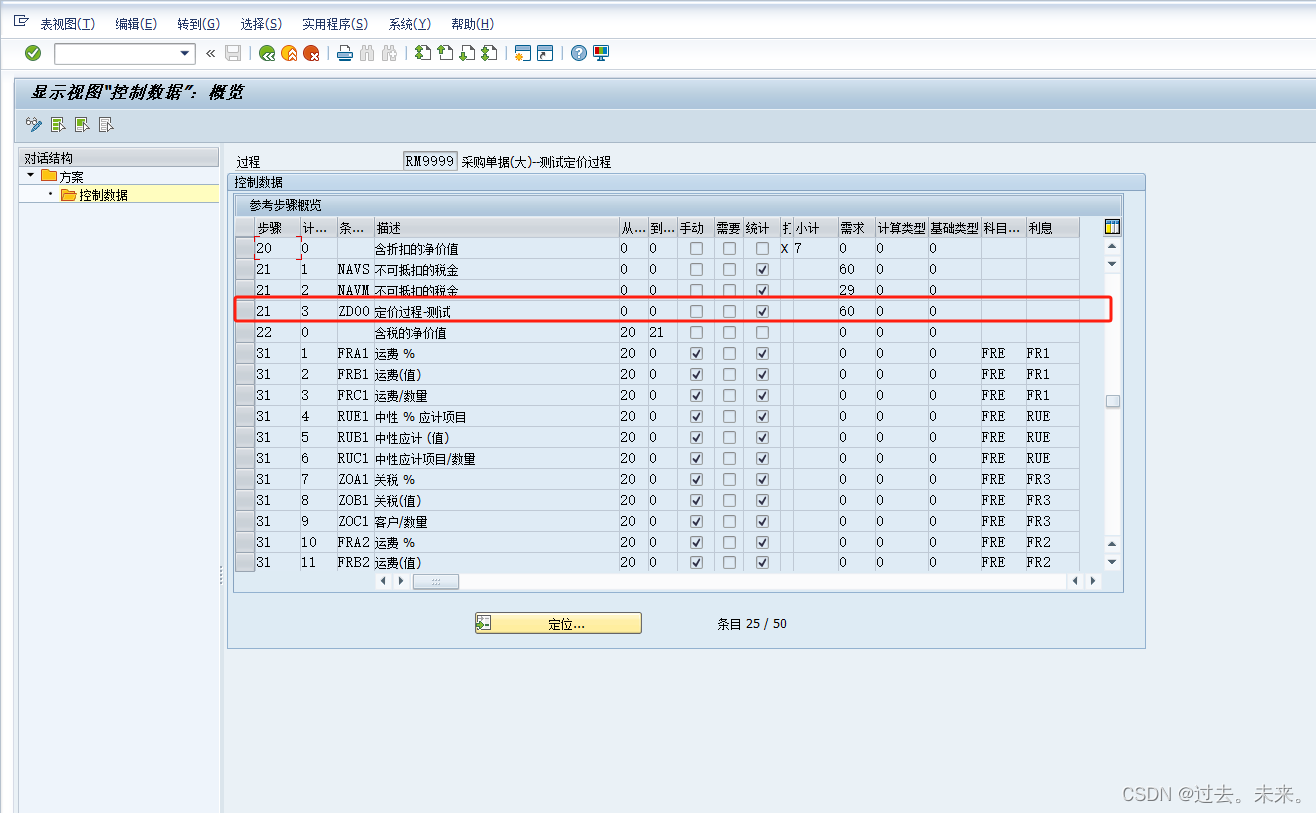This screenshot has height=813, width=1316.
Task: Open the 编辑(E) menu
Action: [x=136, y=24]
